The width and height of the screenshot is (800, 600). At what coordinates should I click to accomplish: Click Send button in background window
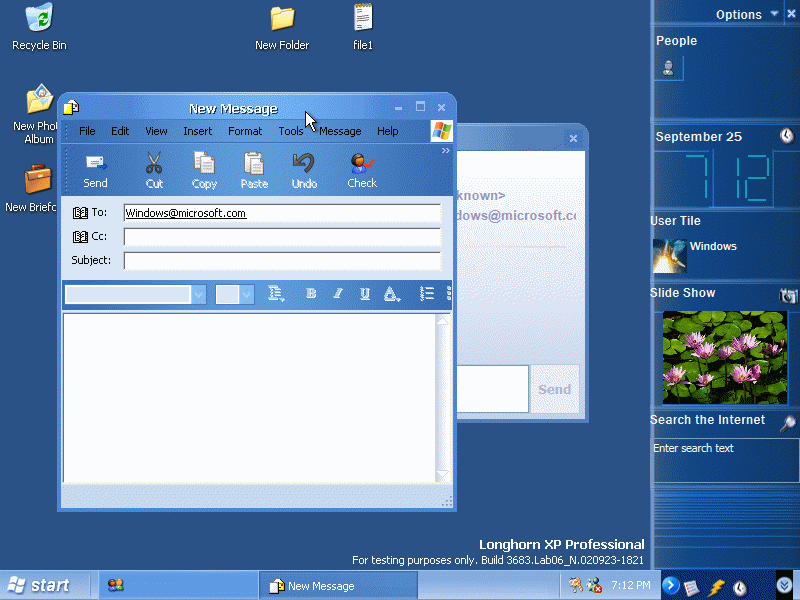[x=555, y=389]
